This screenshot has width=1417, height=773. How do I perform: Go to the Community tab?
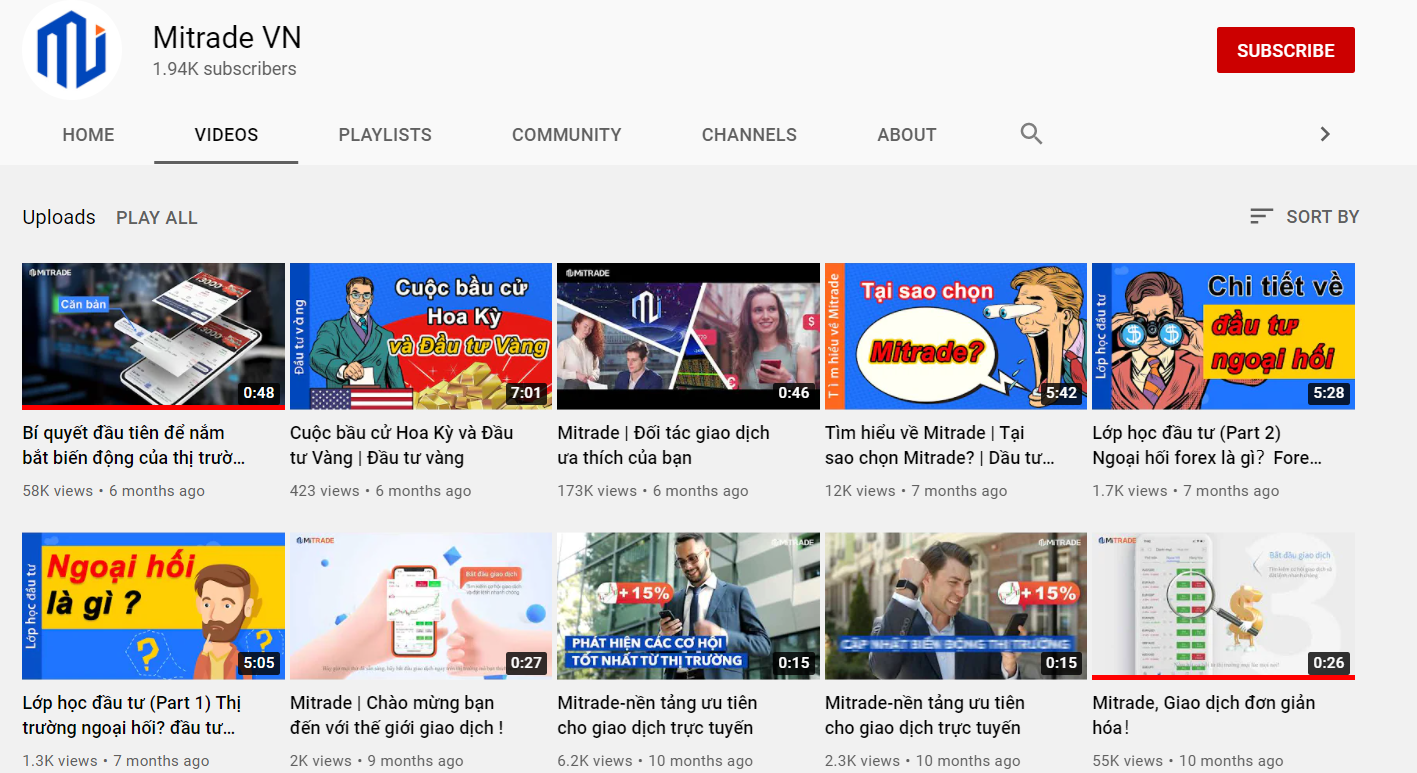click(566, 135)
